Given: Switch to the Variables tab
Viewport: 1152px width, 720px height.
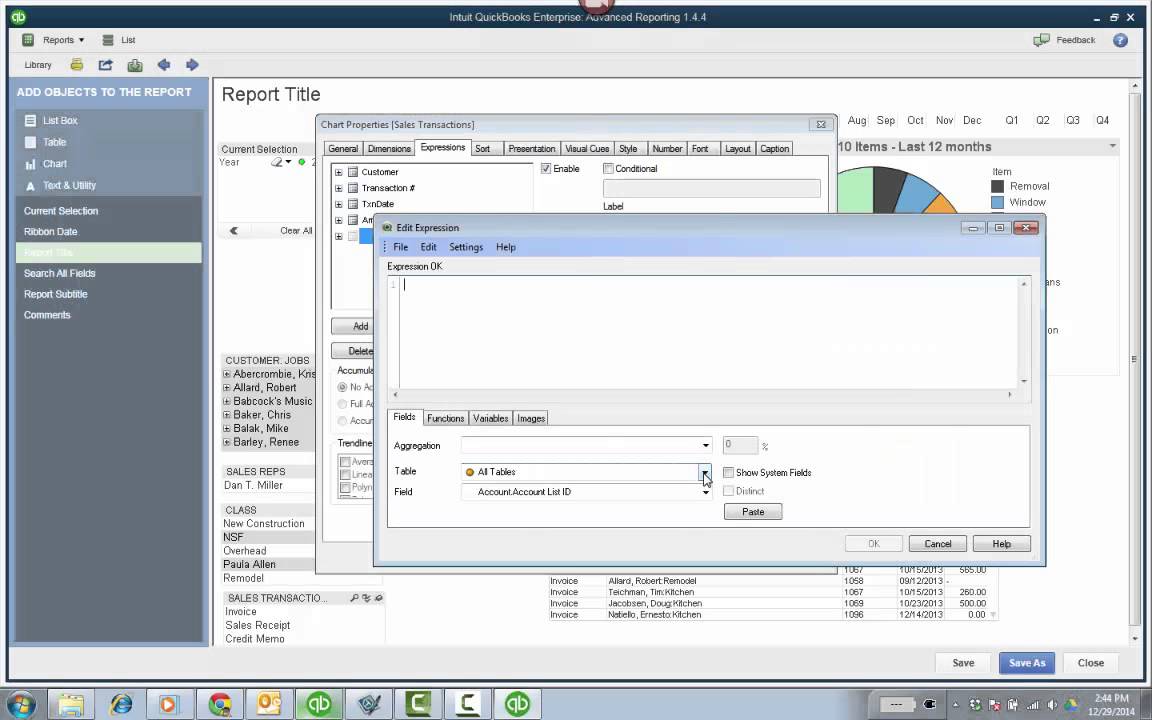Looking at the screenshot, I should 490,418.
